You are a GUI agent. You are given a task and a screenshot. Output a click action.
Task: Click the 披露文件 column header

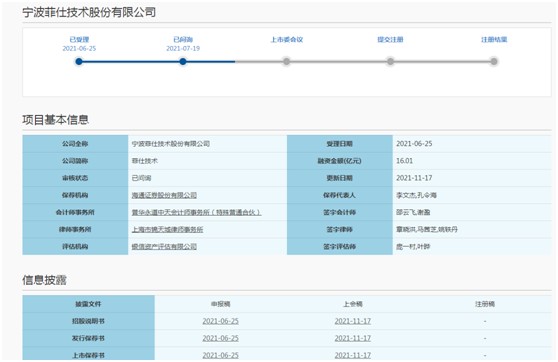point(88,304)
